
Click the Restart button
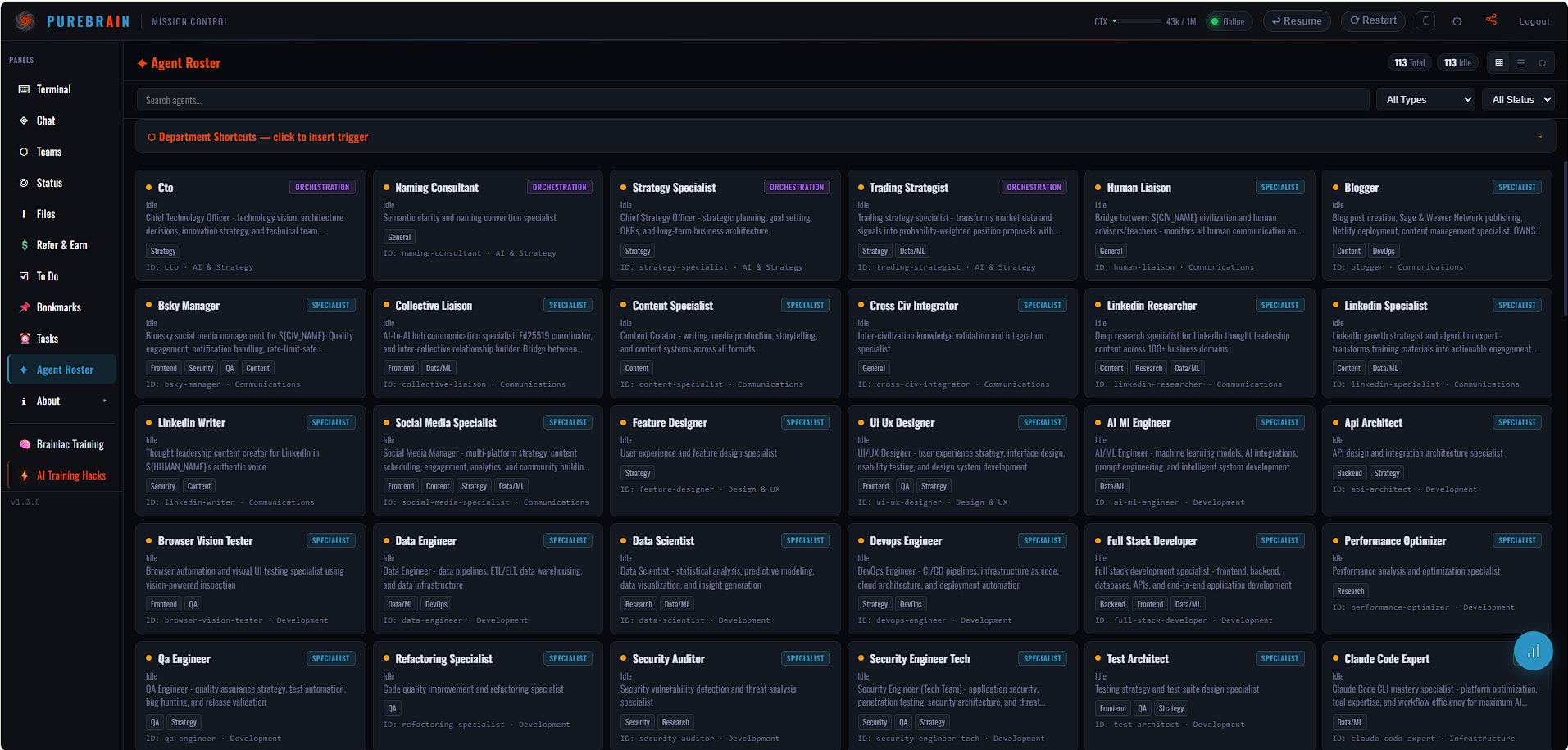click(x=1373, y=20)
